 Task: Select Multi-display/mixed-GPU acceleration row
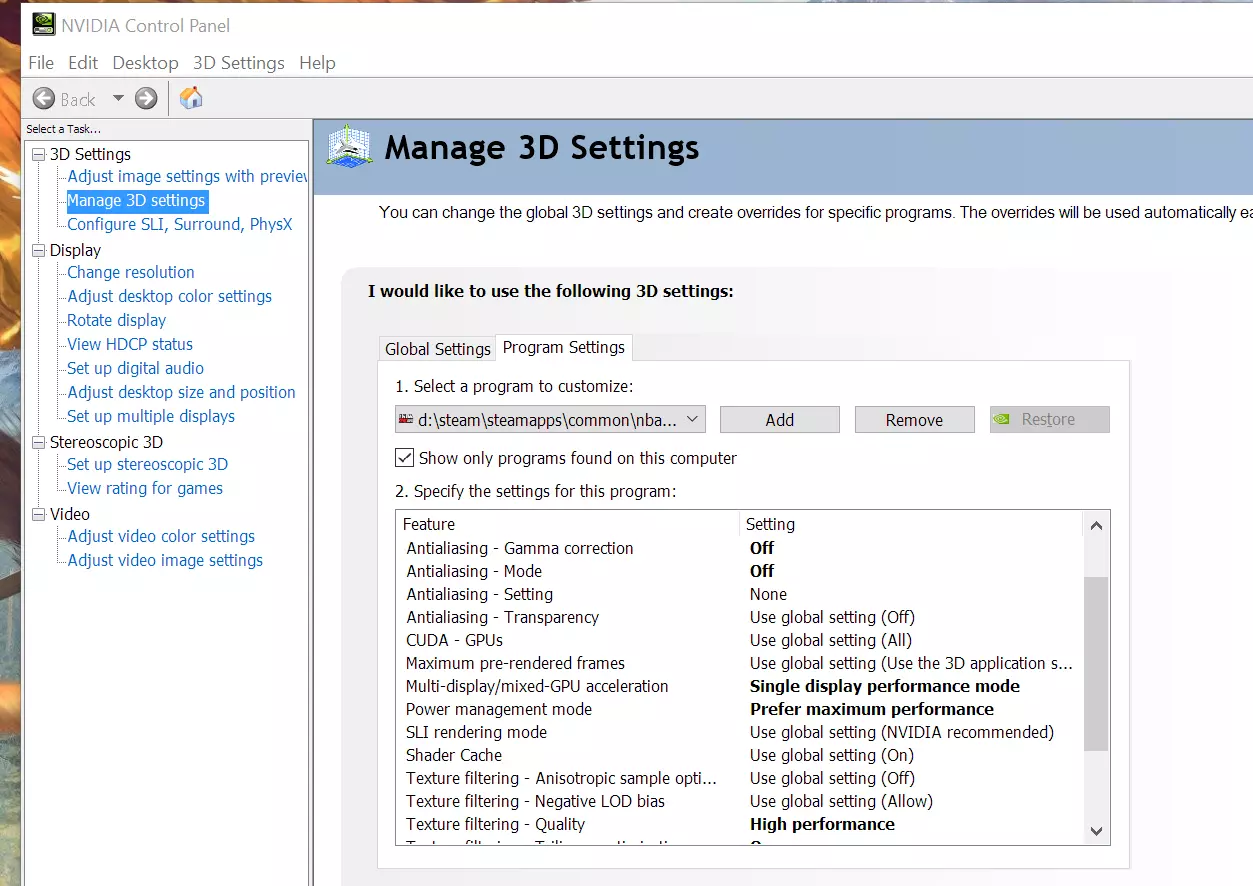pyautogui.click(x=740, y=686)
